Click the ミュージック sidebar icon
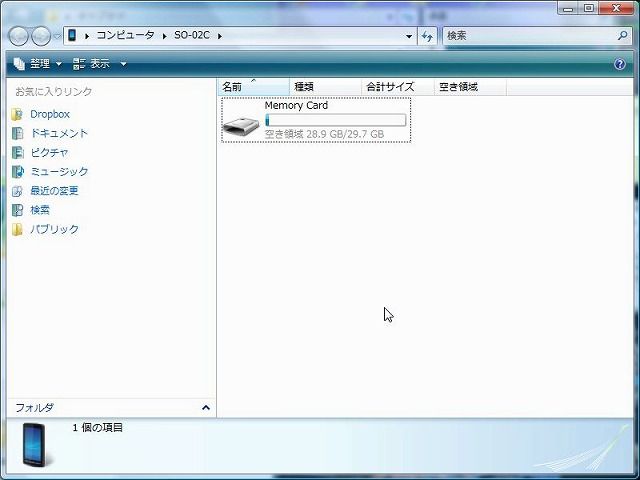Screen dimensions: 640x480 18,172
